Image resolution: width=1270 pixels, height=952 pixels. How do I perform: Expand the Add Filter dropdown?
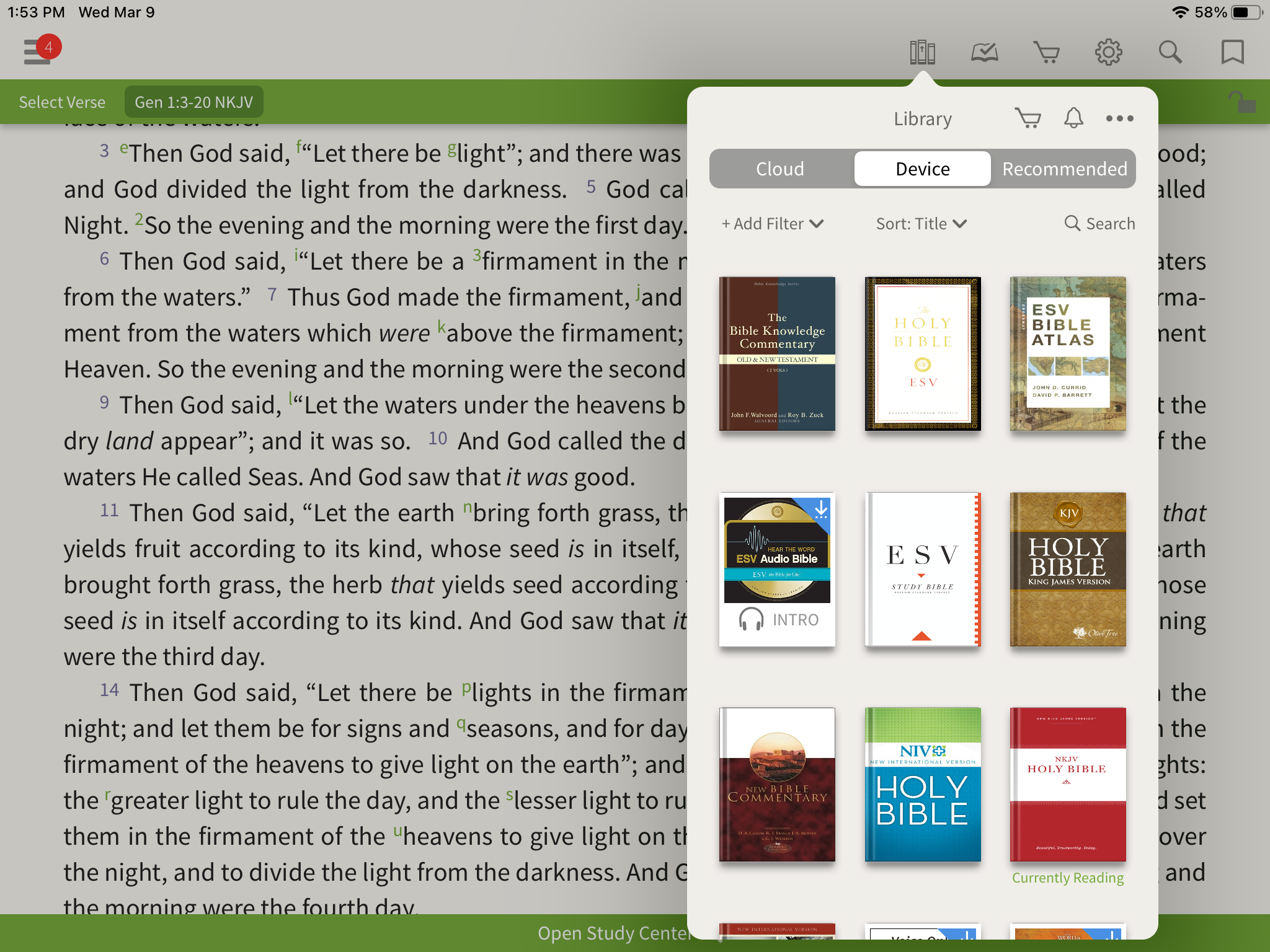coord(773,224)
